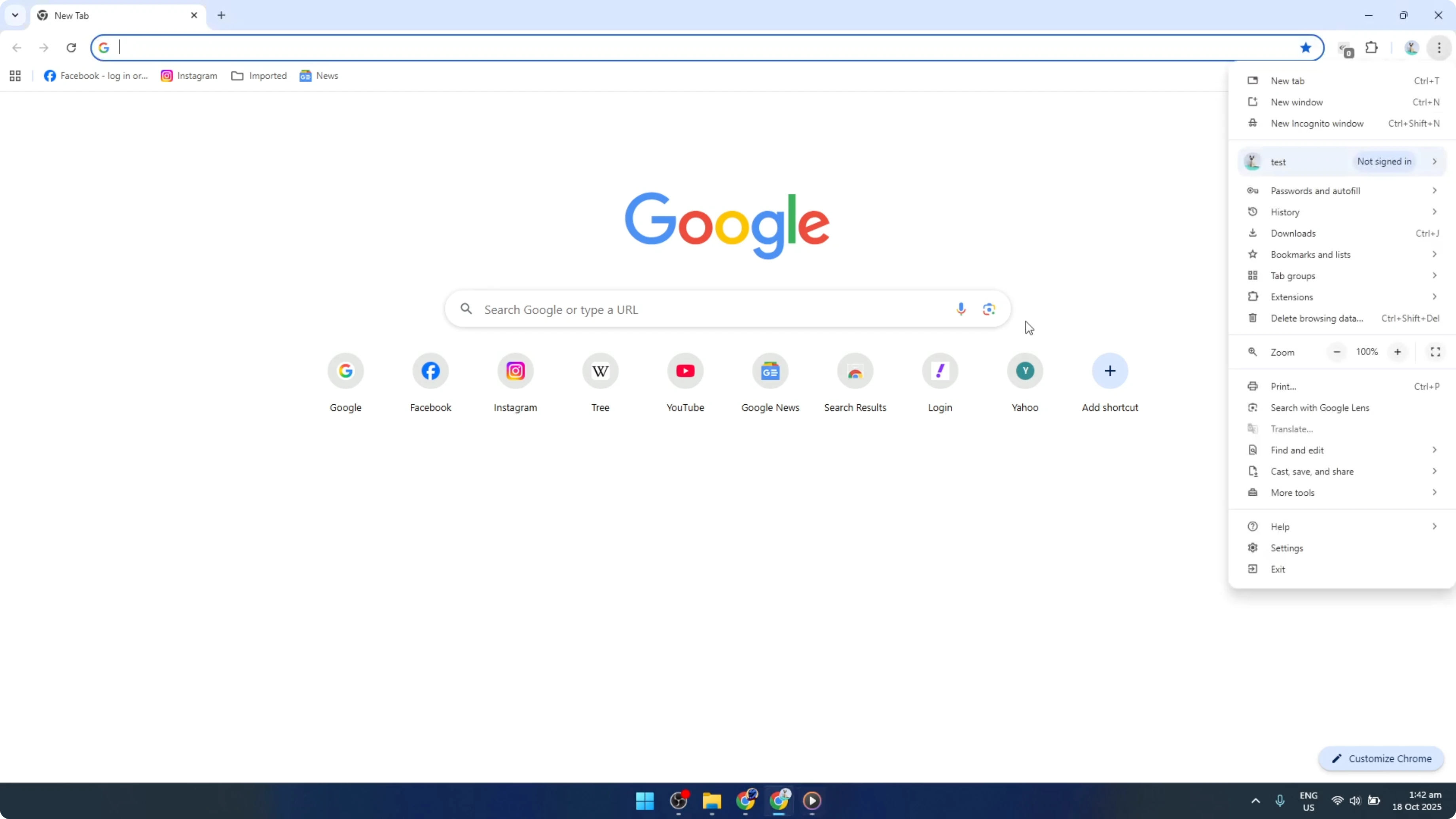Open the Facebook bookmark in bookmarks bar
This screenshot has width=1456, height=819.
pyautogui.click(x=96, y=76)
